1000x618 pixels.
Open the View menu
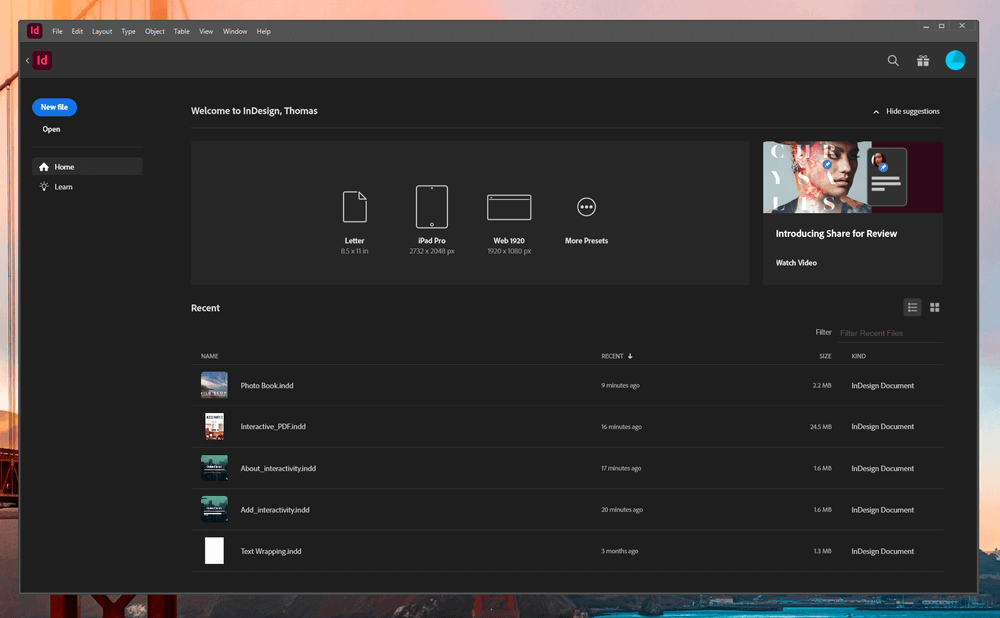coord(206,31)
